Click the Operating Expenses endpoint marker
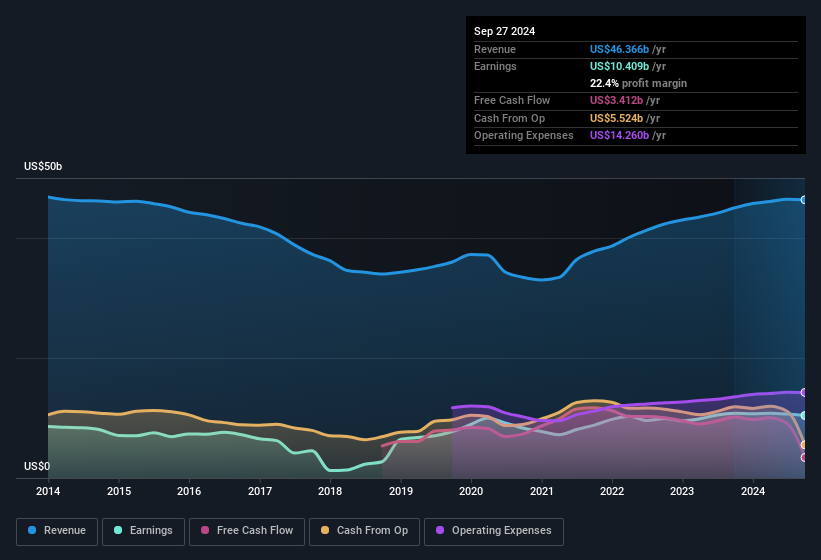This screenshot has height=560, width=821. pyautogui.click(x=804, y=393)
